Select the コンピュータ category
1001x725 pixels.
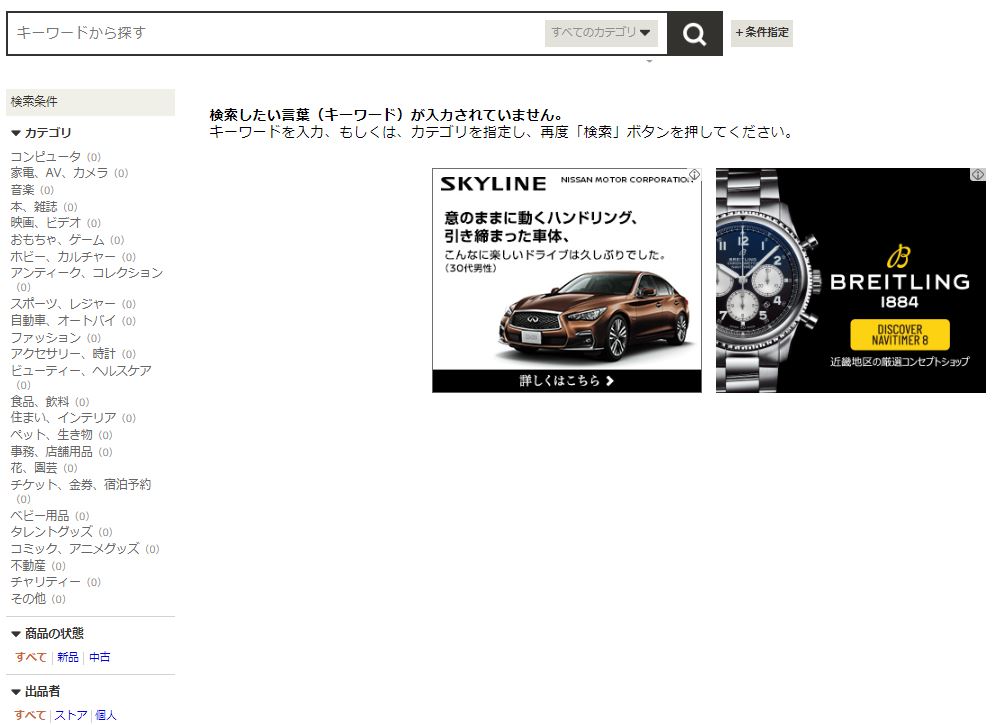pos(45,156)
